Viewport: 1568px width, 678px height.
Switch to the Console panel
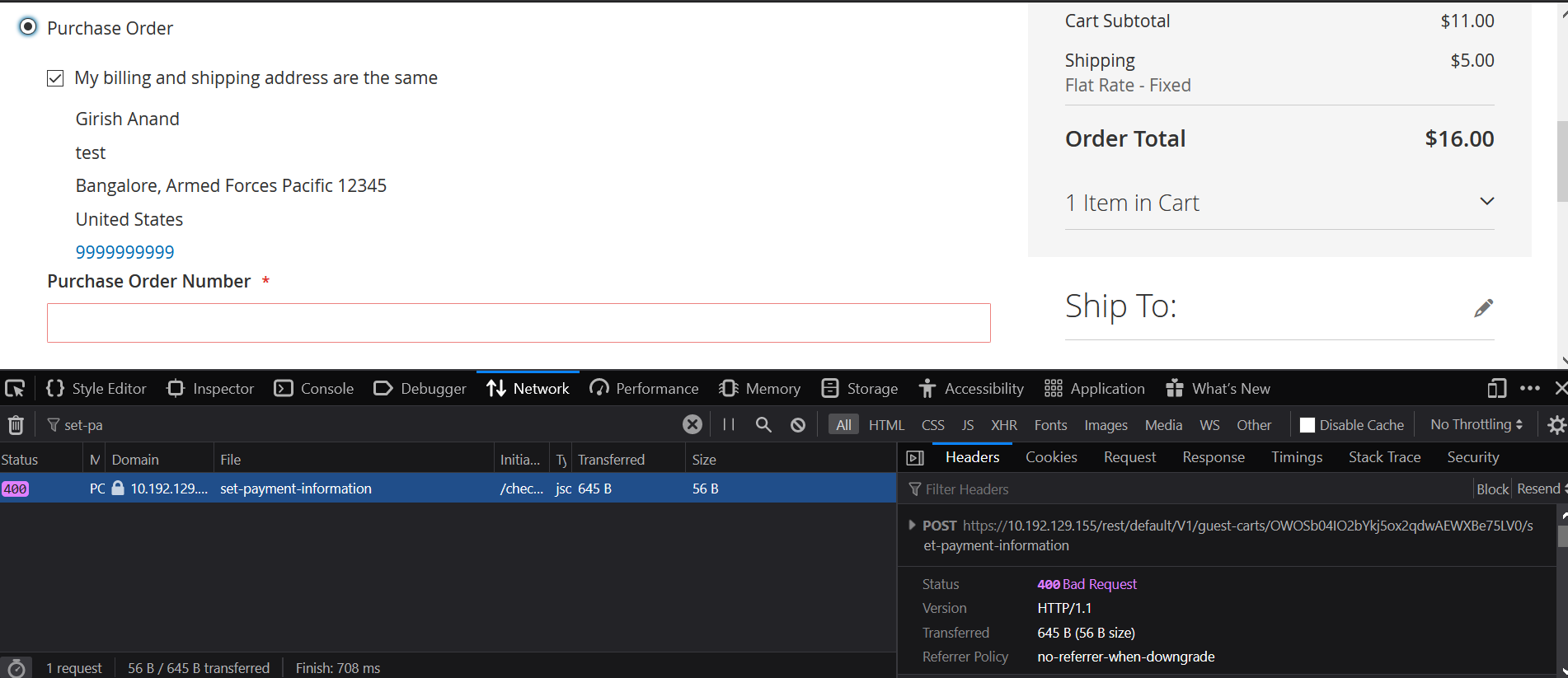(314, 388)
